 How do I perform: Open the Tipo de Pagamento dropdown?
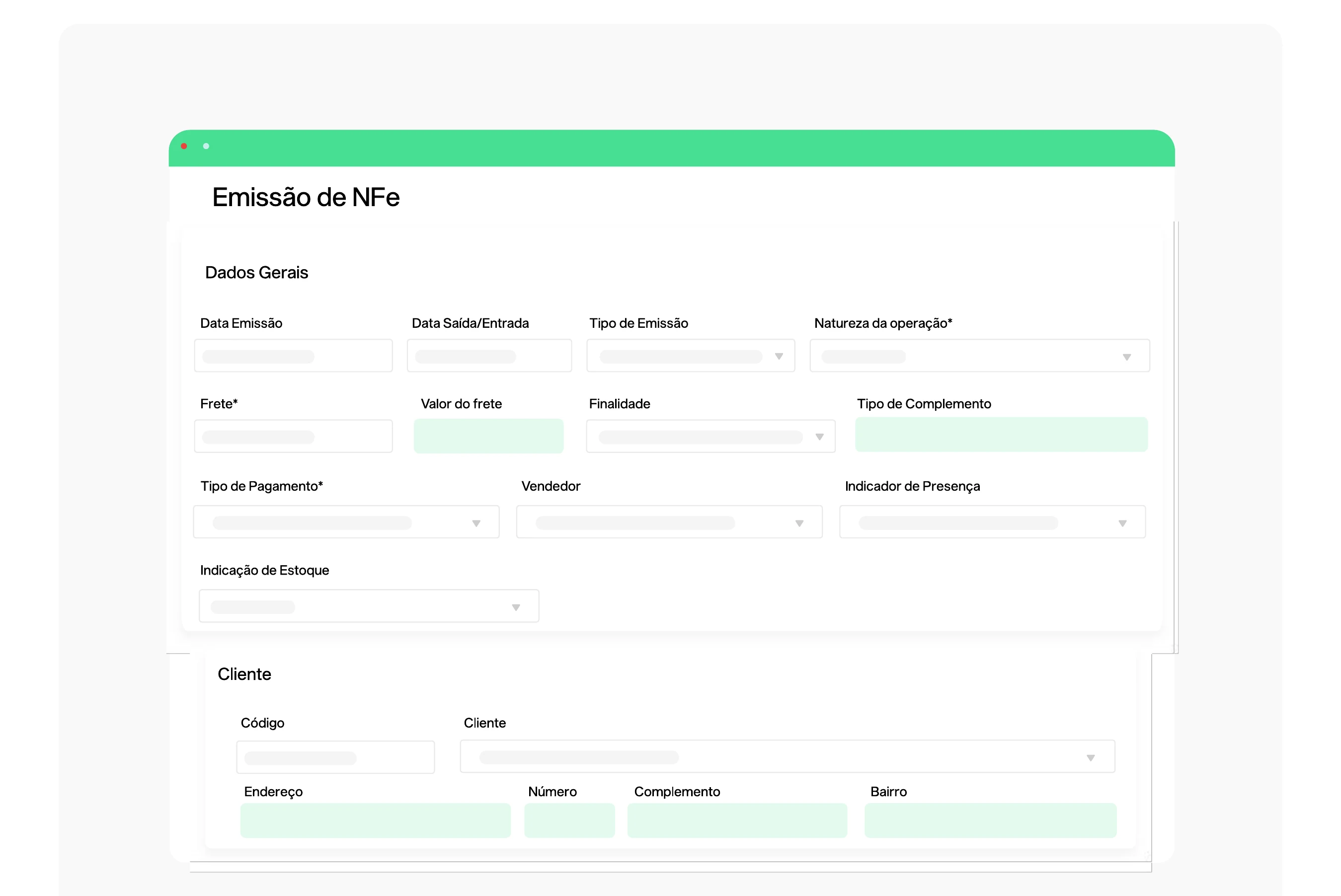(346, 522)
